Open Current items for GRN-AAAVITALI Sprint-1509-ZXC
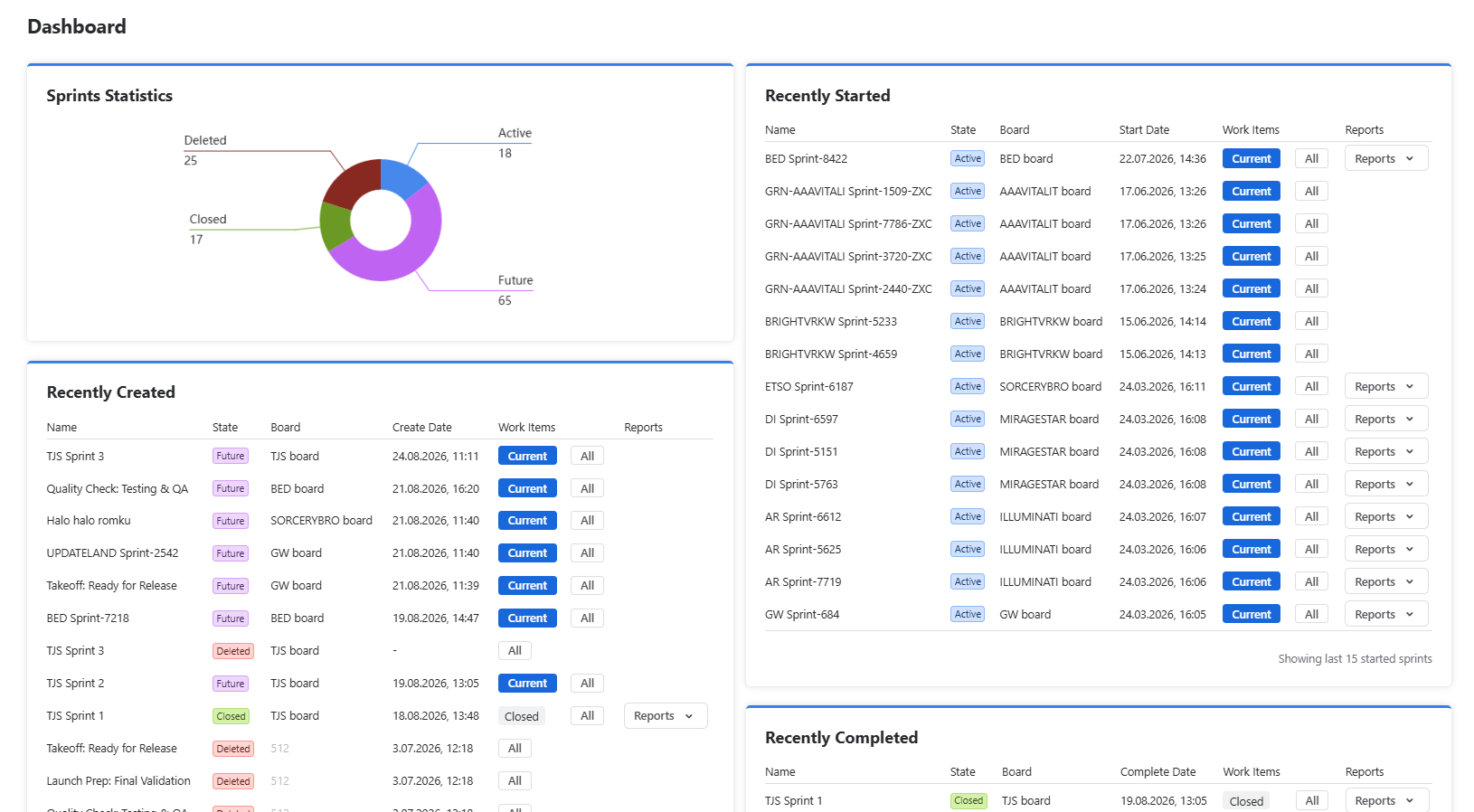 click(1252, 191)
